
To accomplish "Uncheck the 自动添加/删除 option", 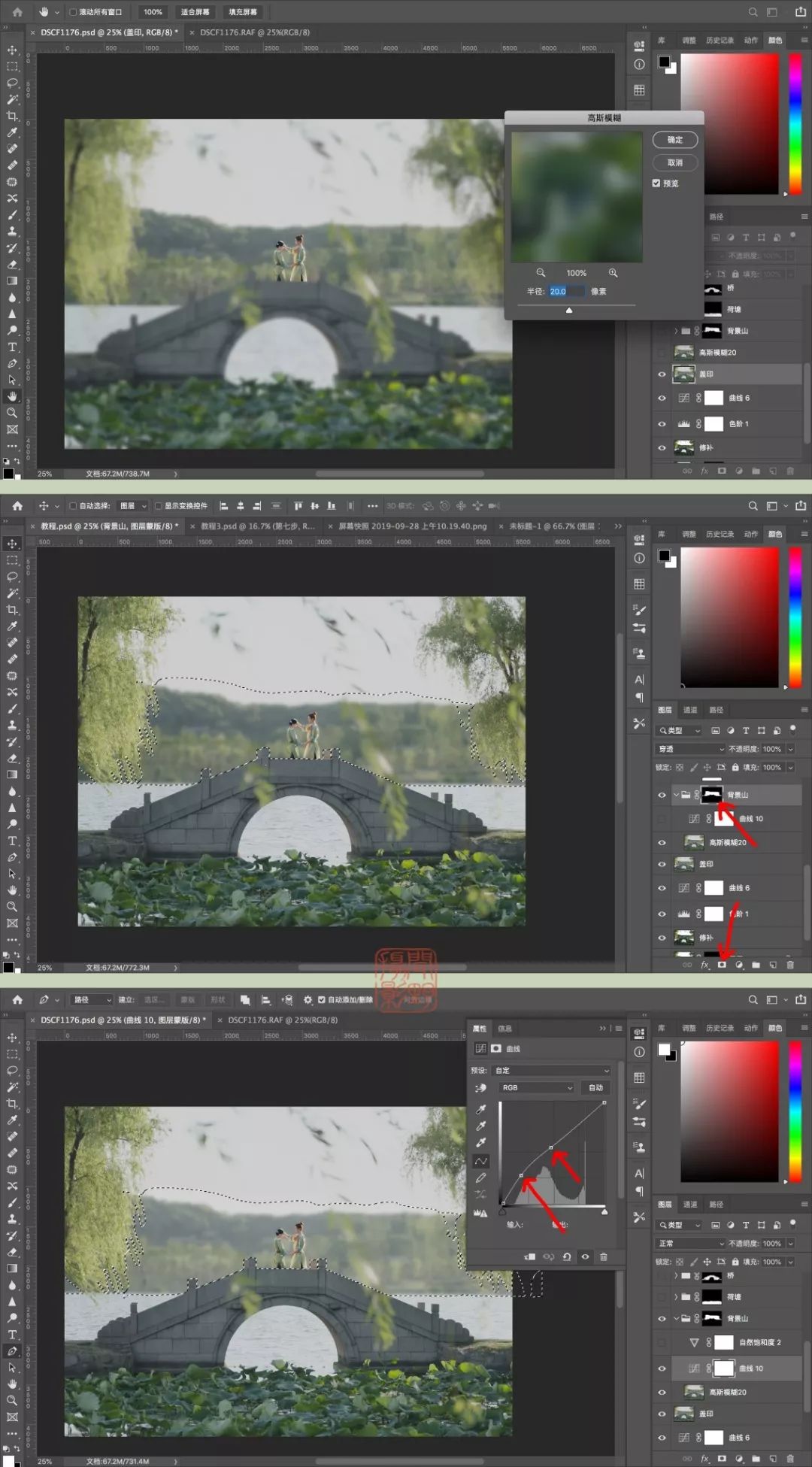I will [322, 1000].
